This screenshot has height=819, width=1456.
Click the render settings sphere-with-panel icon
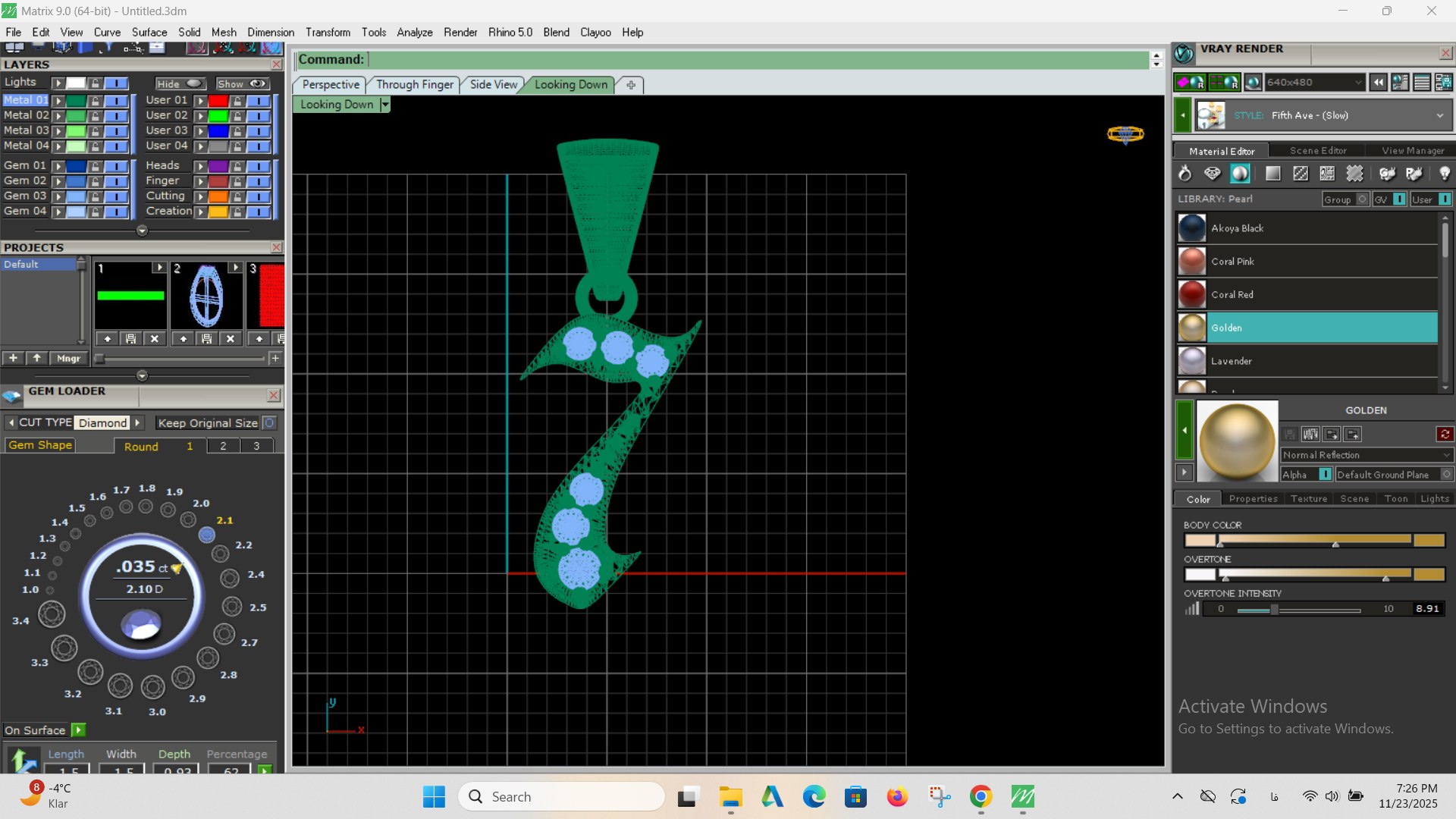[1400, 82]
